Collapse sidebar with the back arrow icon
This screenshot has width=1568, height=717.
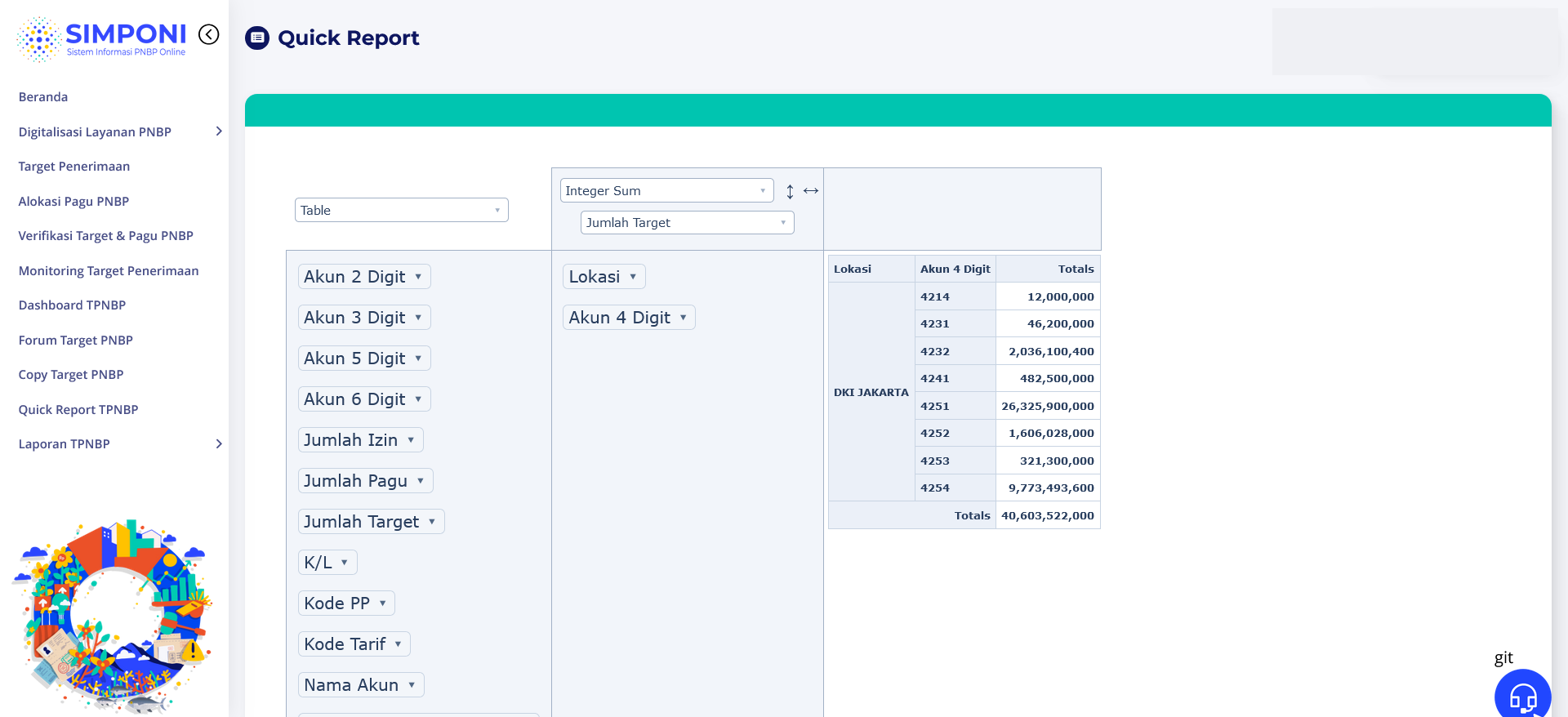tap(209, 34)
